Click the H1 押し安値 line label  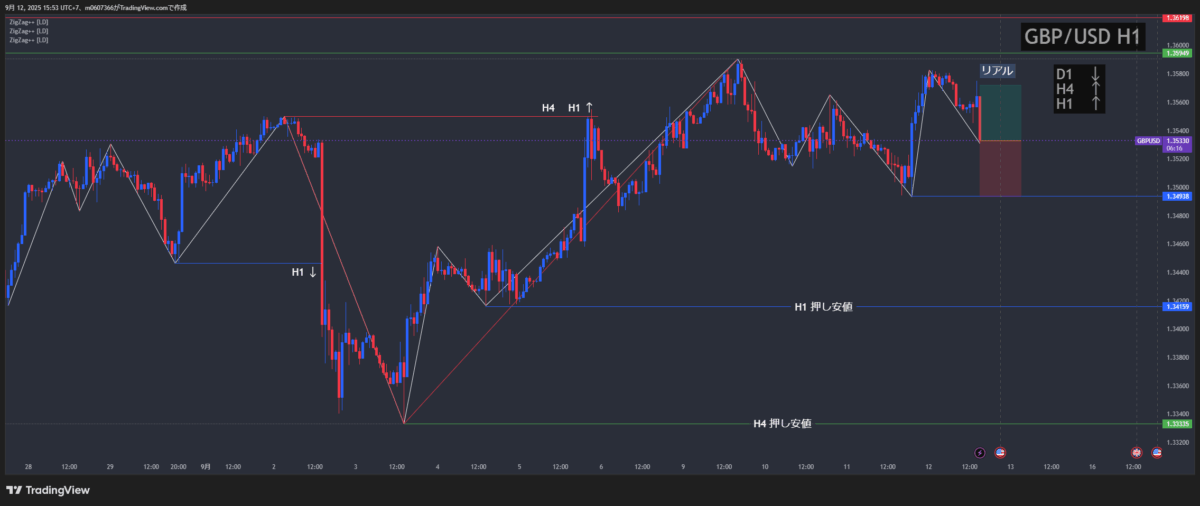point(823,307)
